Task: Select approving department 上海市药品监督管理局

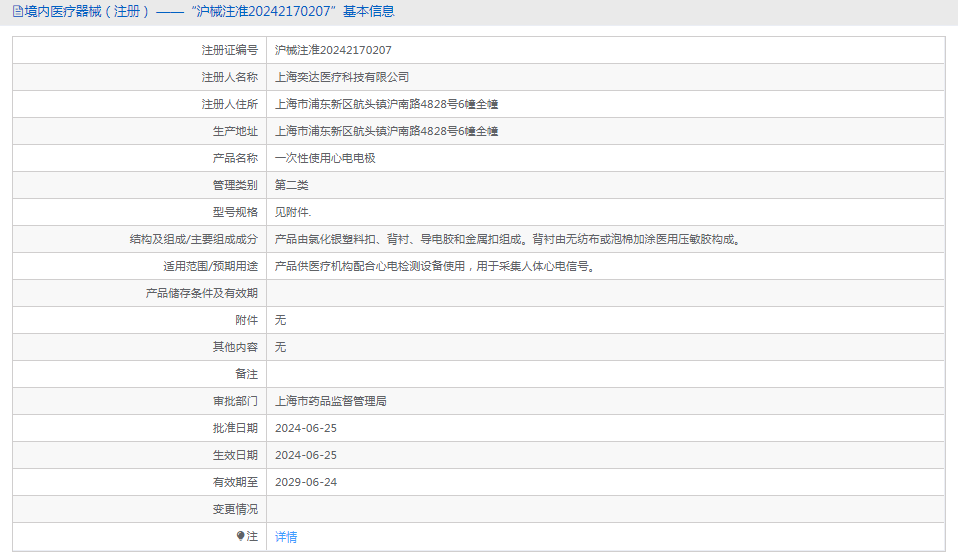Action: tap(331, 401)
